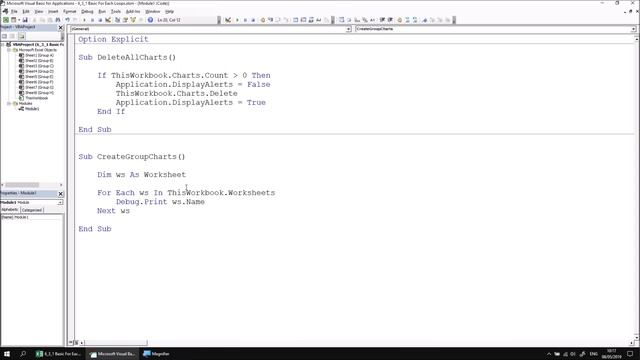
Task: Undo the last edit with the Undo icon
Action: [67, 20]
